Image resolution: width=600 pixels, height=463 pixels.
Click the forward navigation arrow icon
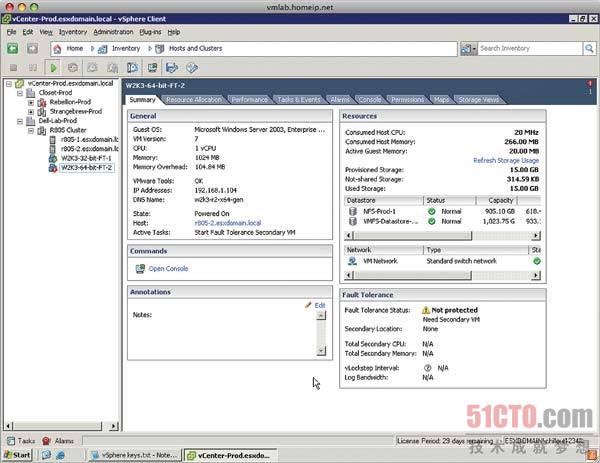[x=32, y=48]
